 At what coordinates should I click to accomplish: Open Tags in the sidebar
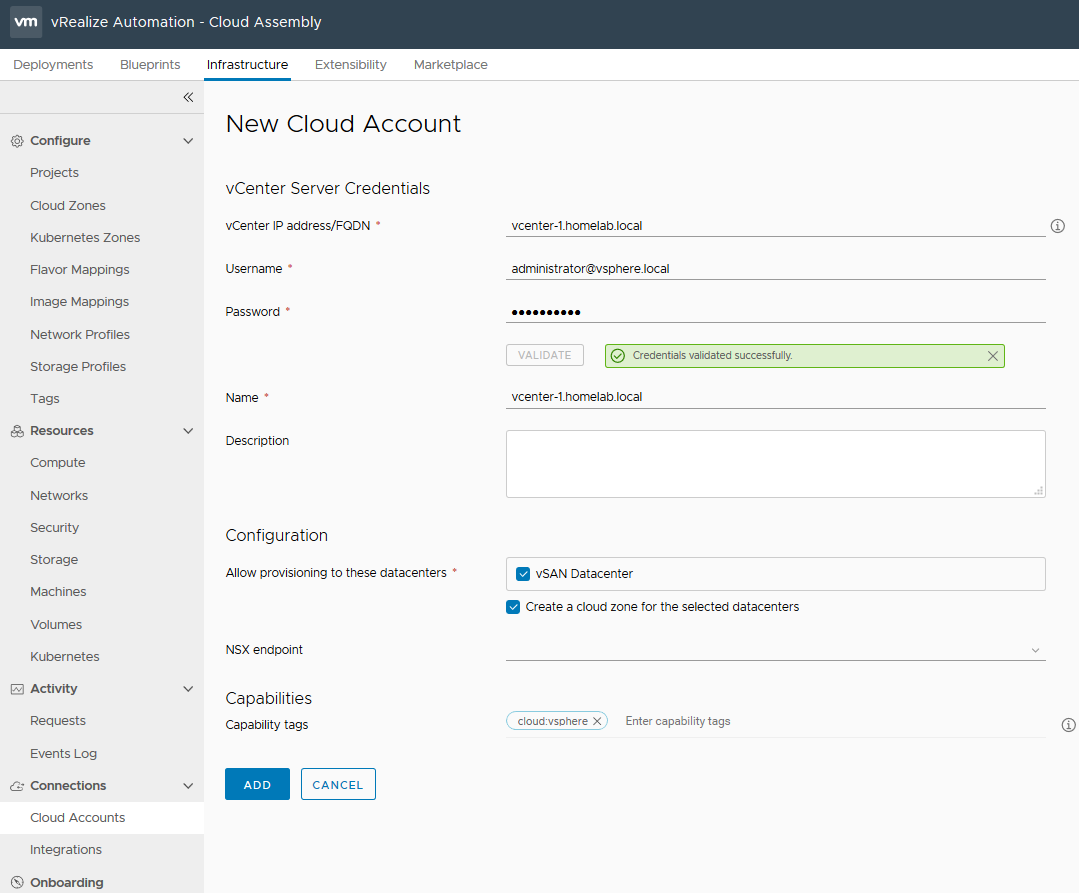(x=45, y=399)
